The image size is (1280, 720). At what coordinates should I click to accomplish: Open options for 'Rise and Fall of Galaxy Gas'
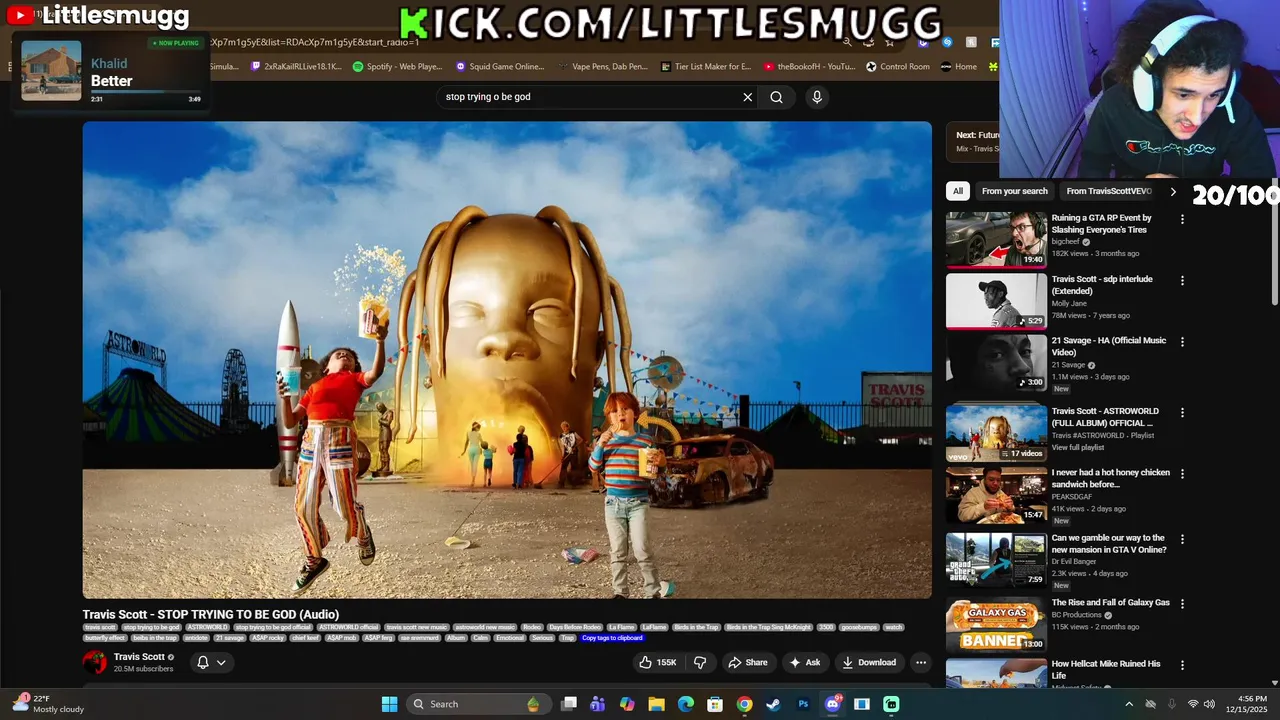pos(1182,604)
